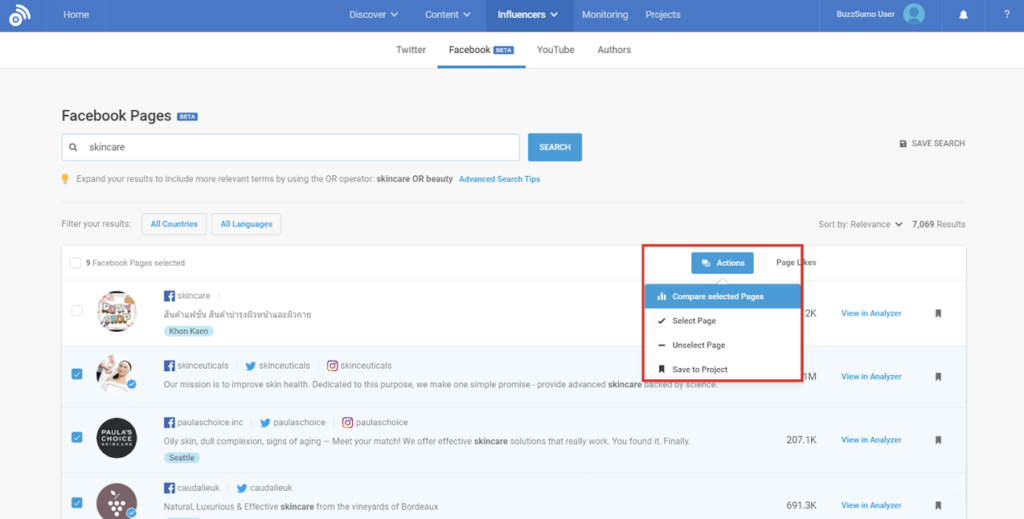The image size is (1024, 519).
Task: Open the help question mark icon
Action: tap(1006, 15)
